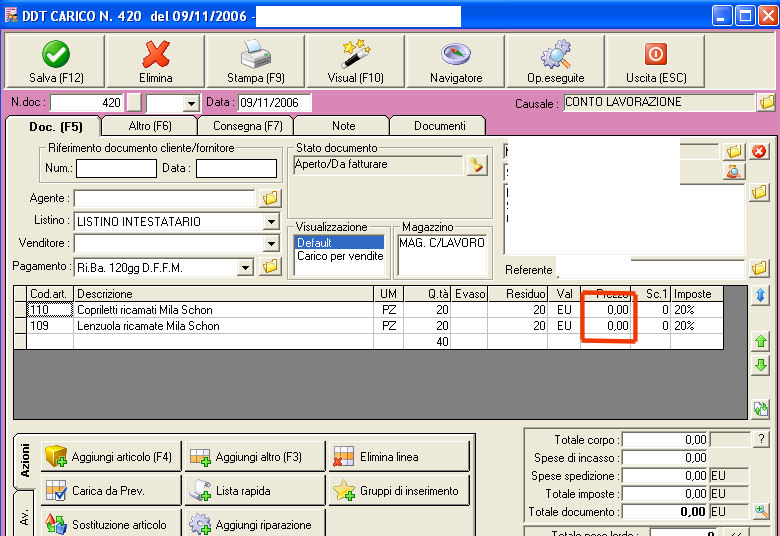Click the Spese di incasso value field

[x=665, y=457]
